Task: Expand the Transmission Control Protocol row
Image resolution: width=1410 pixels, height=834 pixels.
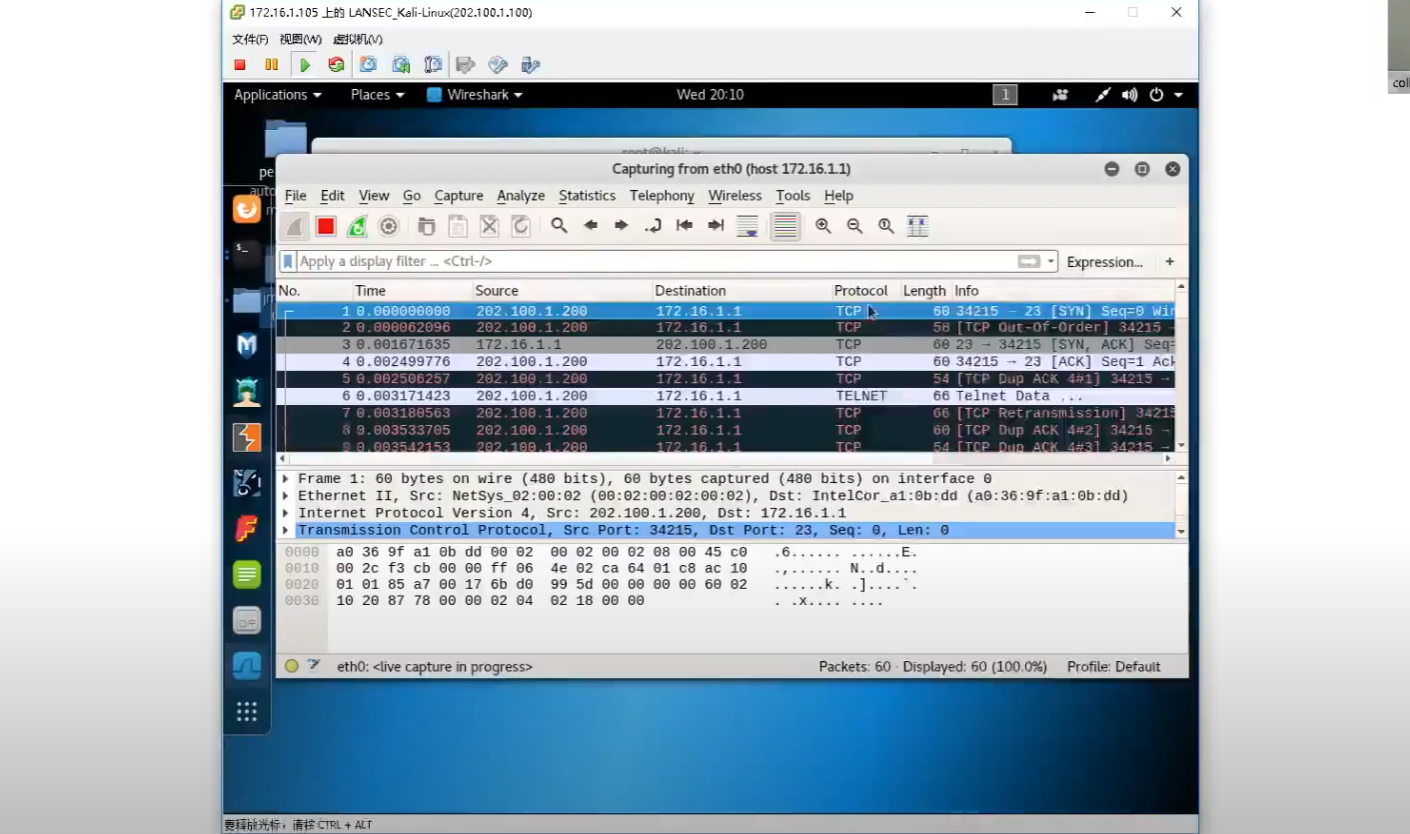Action: (286, 530)
